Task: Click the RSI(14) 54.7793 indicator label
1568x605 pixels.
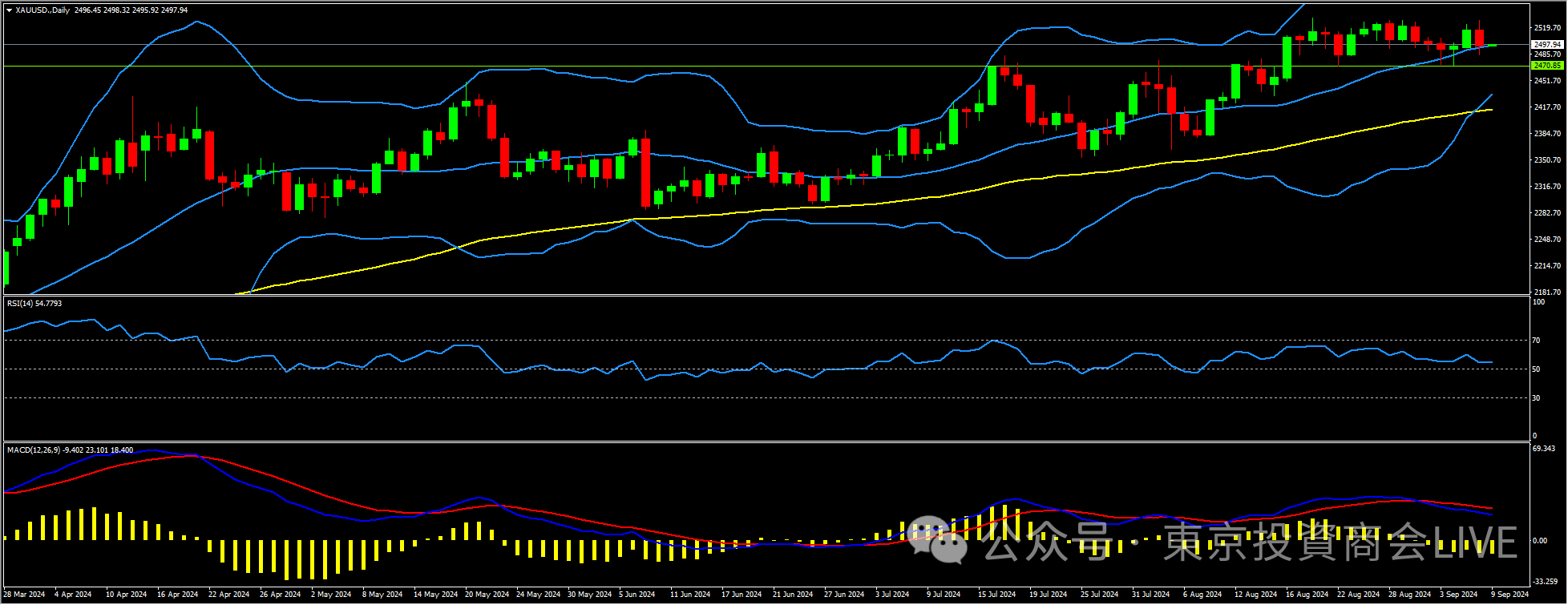Action: click(x=34, y=304)
